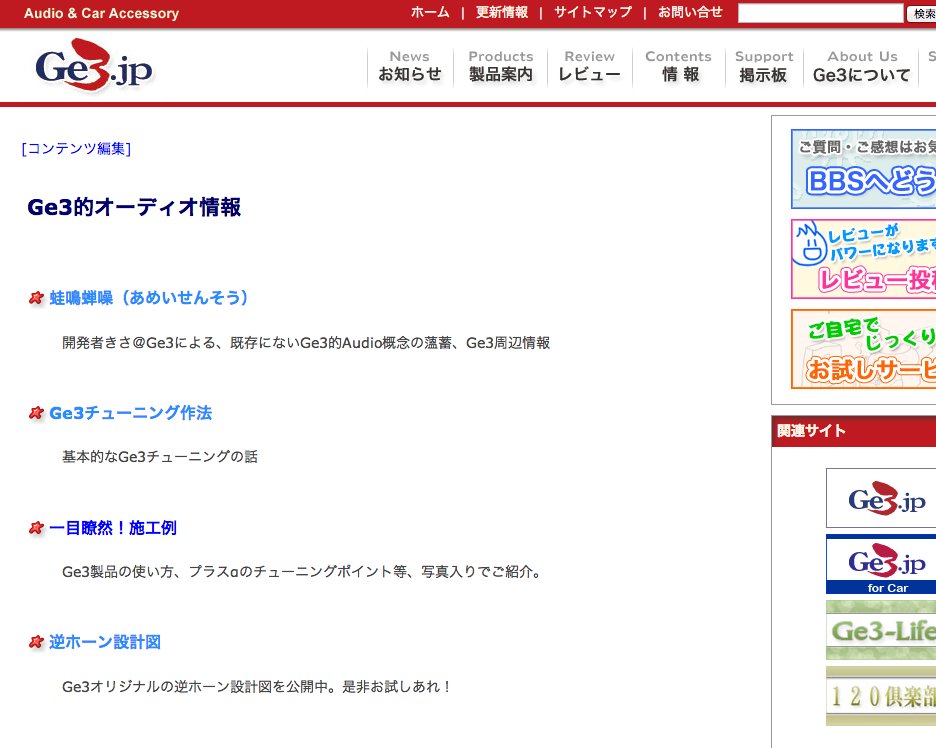Open 蛙鳴蝉噪（あめいせんそう） article link
Image resolution: width=936 pixels, height=748 pixels.
pyautogui.click(x=149, y=297)
